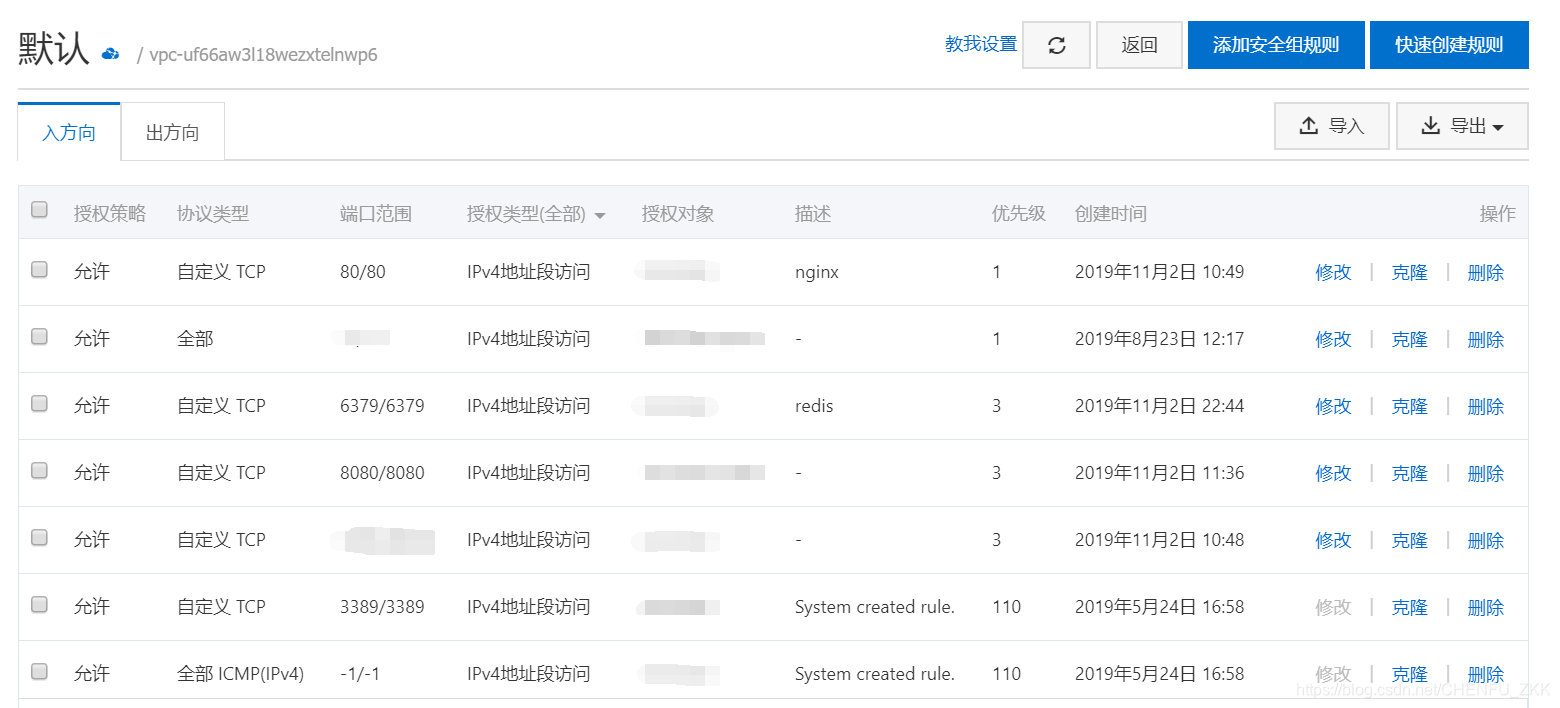
Task: Click the 6379/6379 port range cell
Action: (x=382, y=406)
